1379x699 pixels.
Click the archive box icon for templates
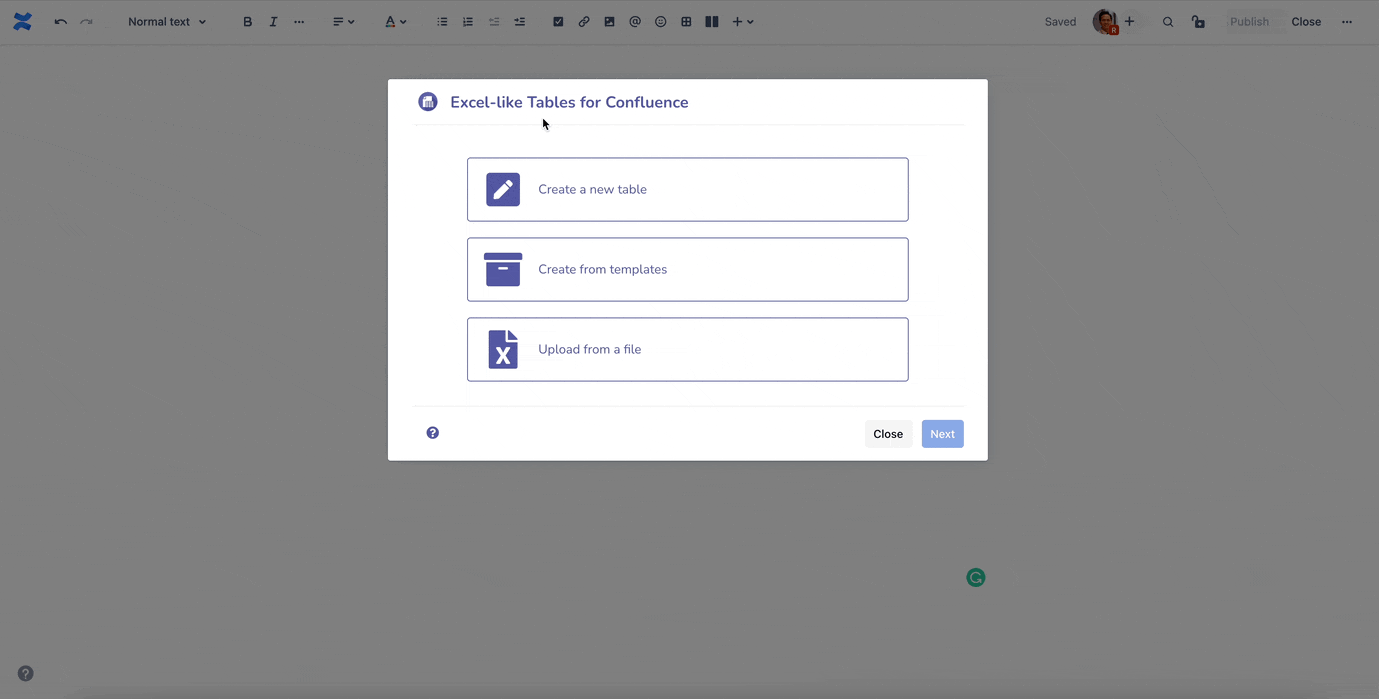pyautogui.click(x=503, y=269)
